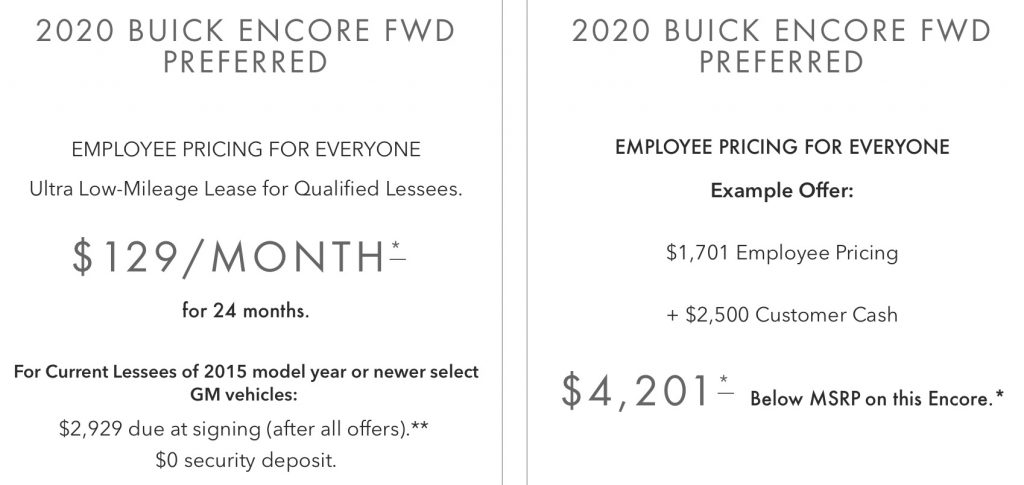The image size is (1024, 485).
Task: Click '$1,701 Employee Pricing' line
Action: click(x=782, y=253)
